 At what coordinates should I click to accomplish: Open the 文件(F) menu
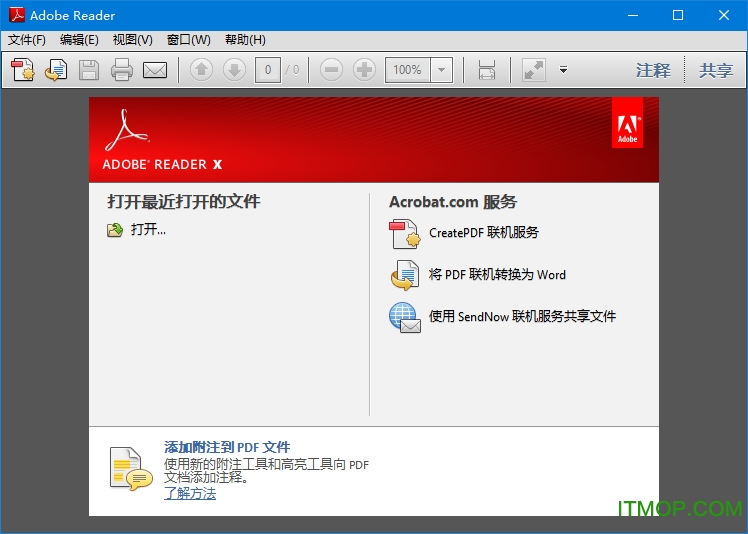27,40
